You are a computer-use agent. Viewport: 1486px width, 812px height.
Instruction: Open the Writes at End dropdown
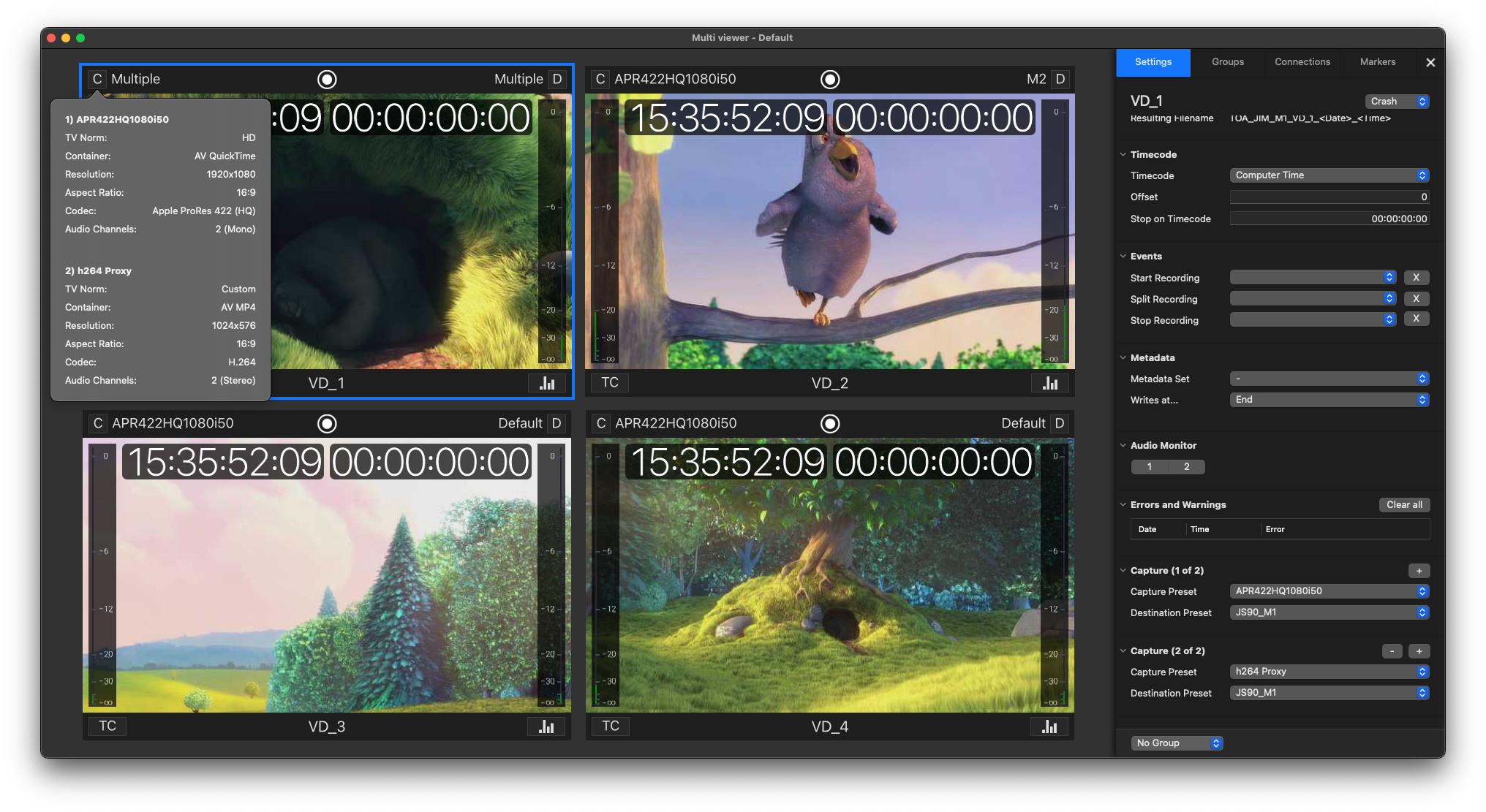coord(1329,400)
